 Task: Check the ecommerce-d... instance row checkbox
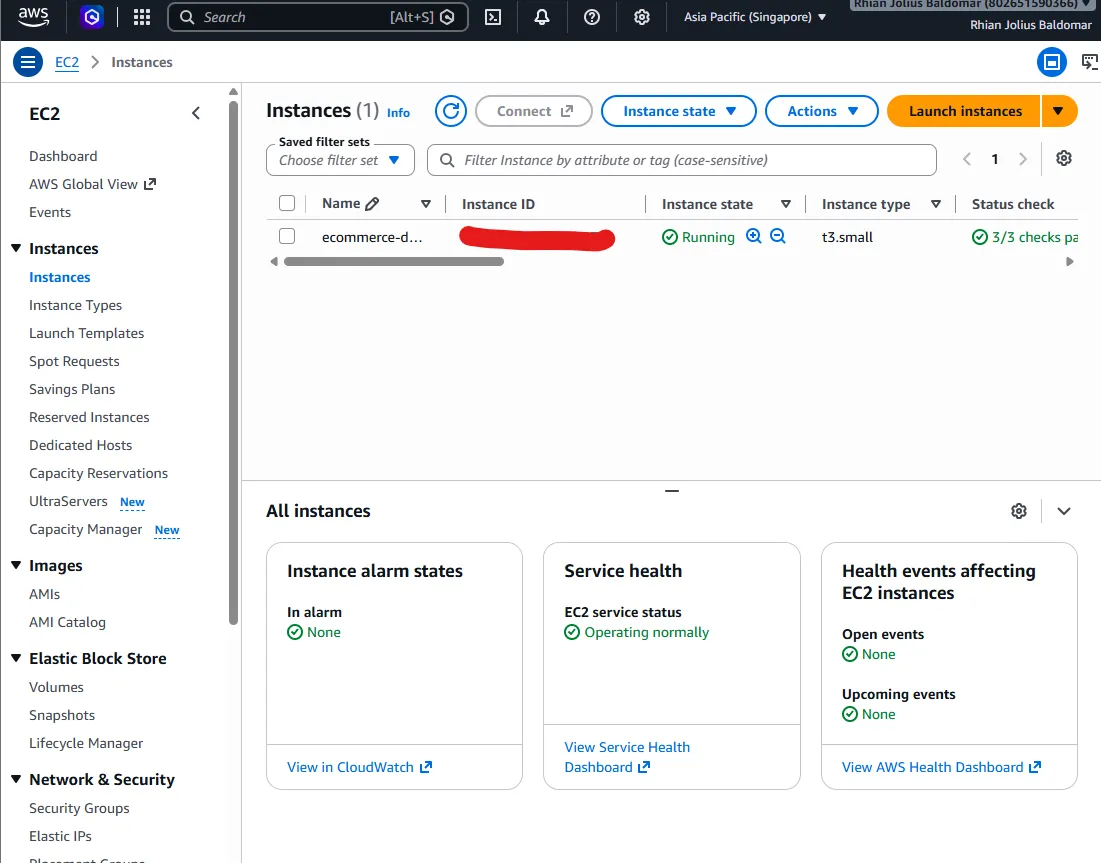point(286,236)
